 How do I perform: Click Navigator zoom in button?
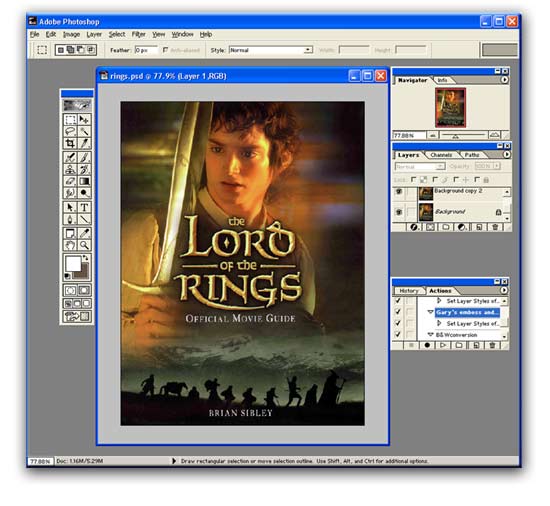tap(494, 135)
